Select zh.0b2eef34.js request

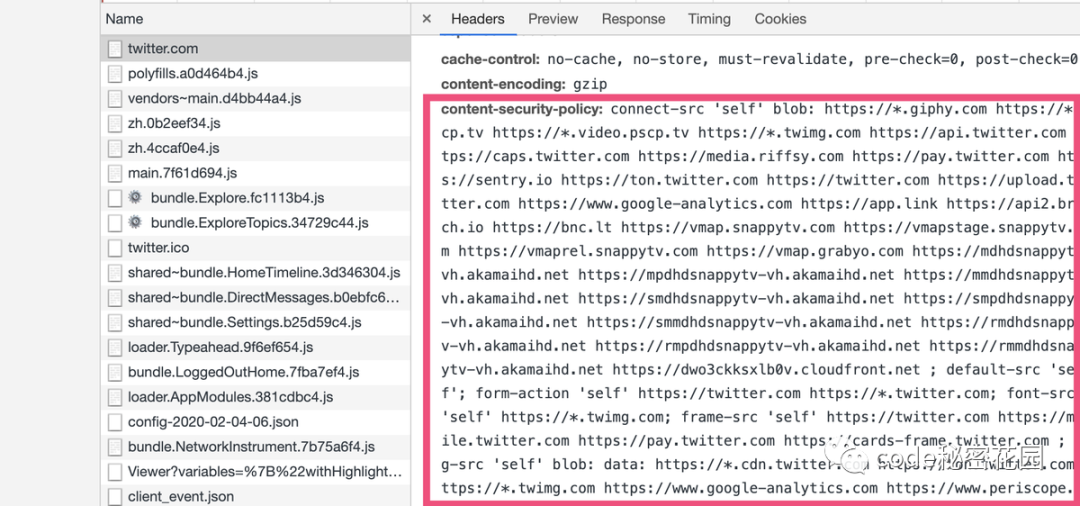pyautogui.click(x=255, y=123)
